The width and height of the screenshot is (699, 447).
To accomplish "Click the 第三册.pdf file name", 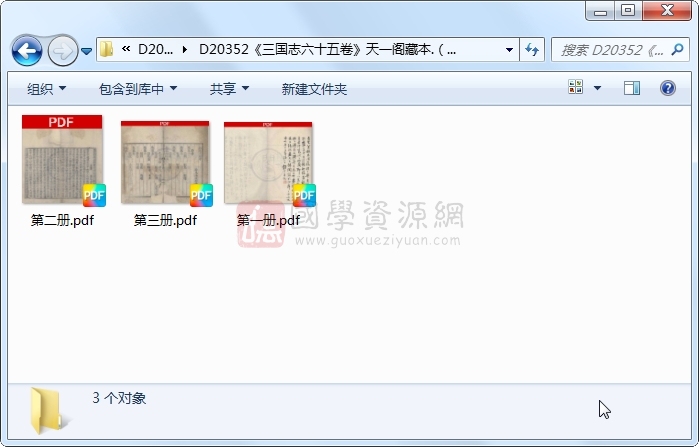I will (165, 220).
